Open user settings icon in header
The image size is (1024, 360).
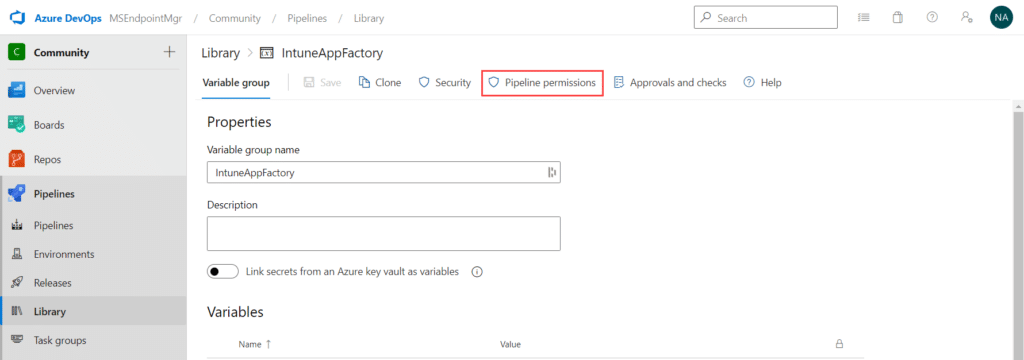coord(967,18)
